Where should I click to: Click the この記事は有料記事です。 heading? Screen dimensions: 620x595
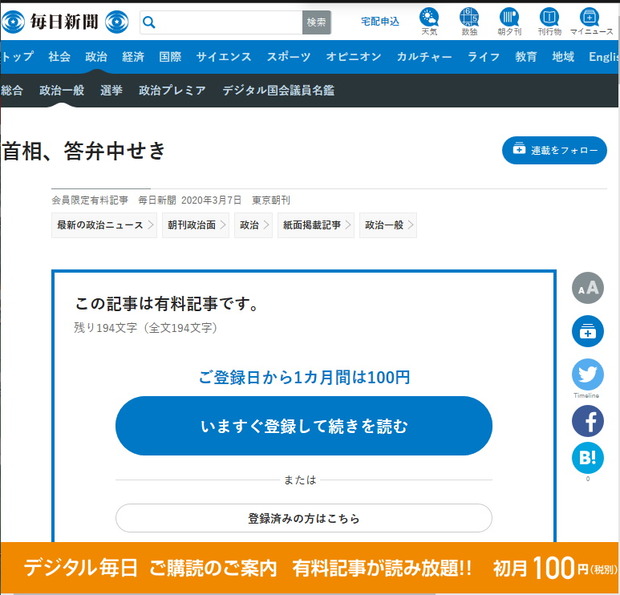click(166, 304)
